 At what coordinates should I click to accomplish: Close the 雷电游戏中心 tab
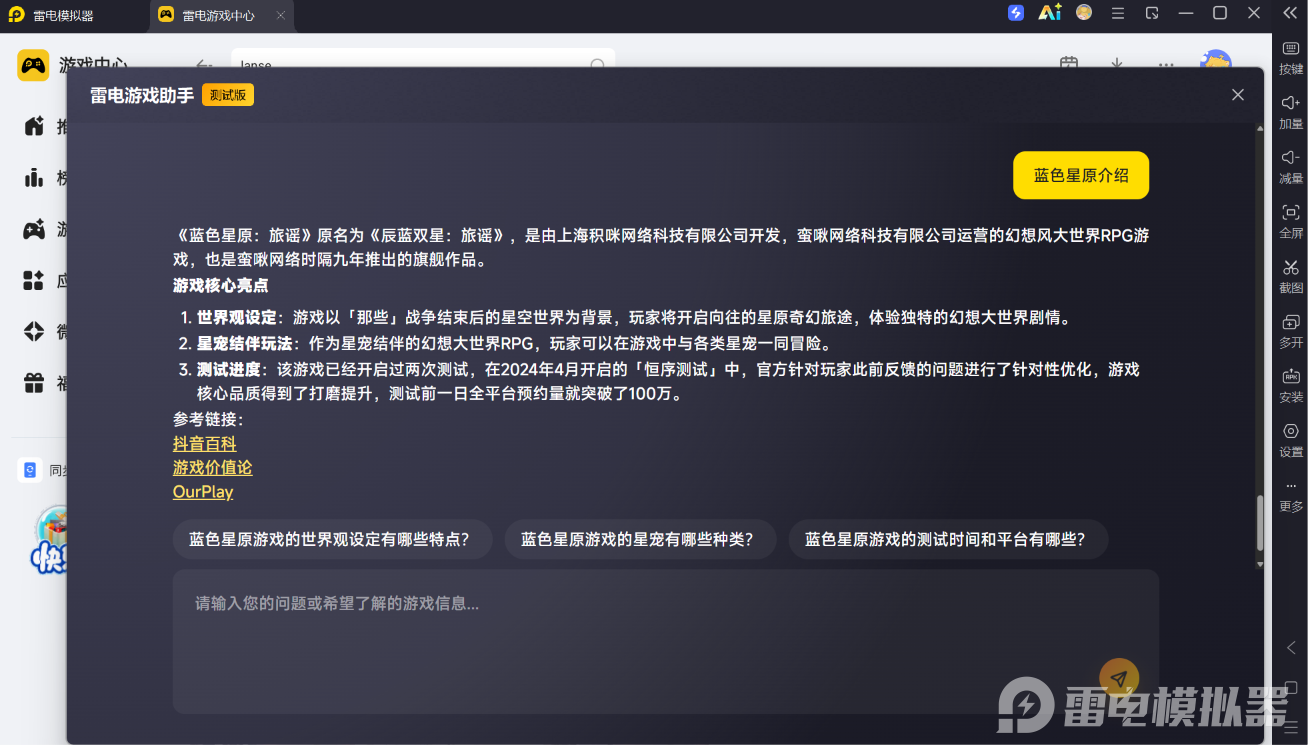pyautogui.click(x=280, y=16)
